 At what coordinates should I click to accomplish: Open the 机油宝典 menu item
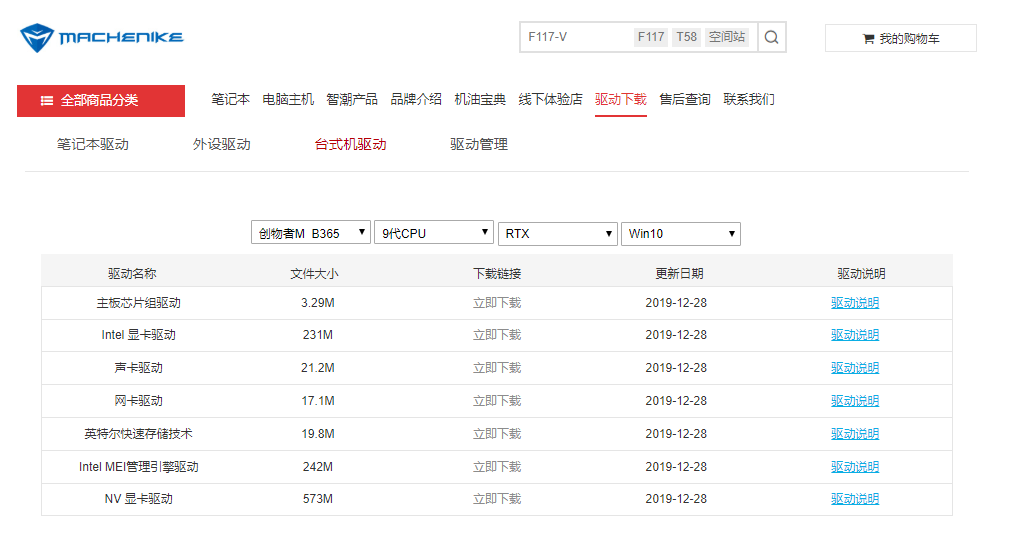click(x=480, y=100)
